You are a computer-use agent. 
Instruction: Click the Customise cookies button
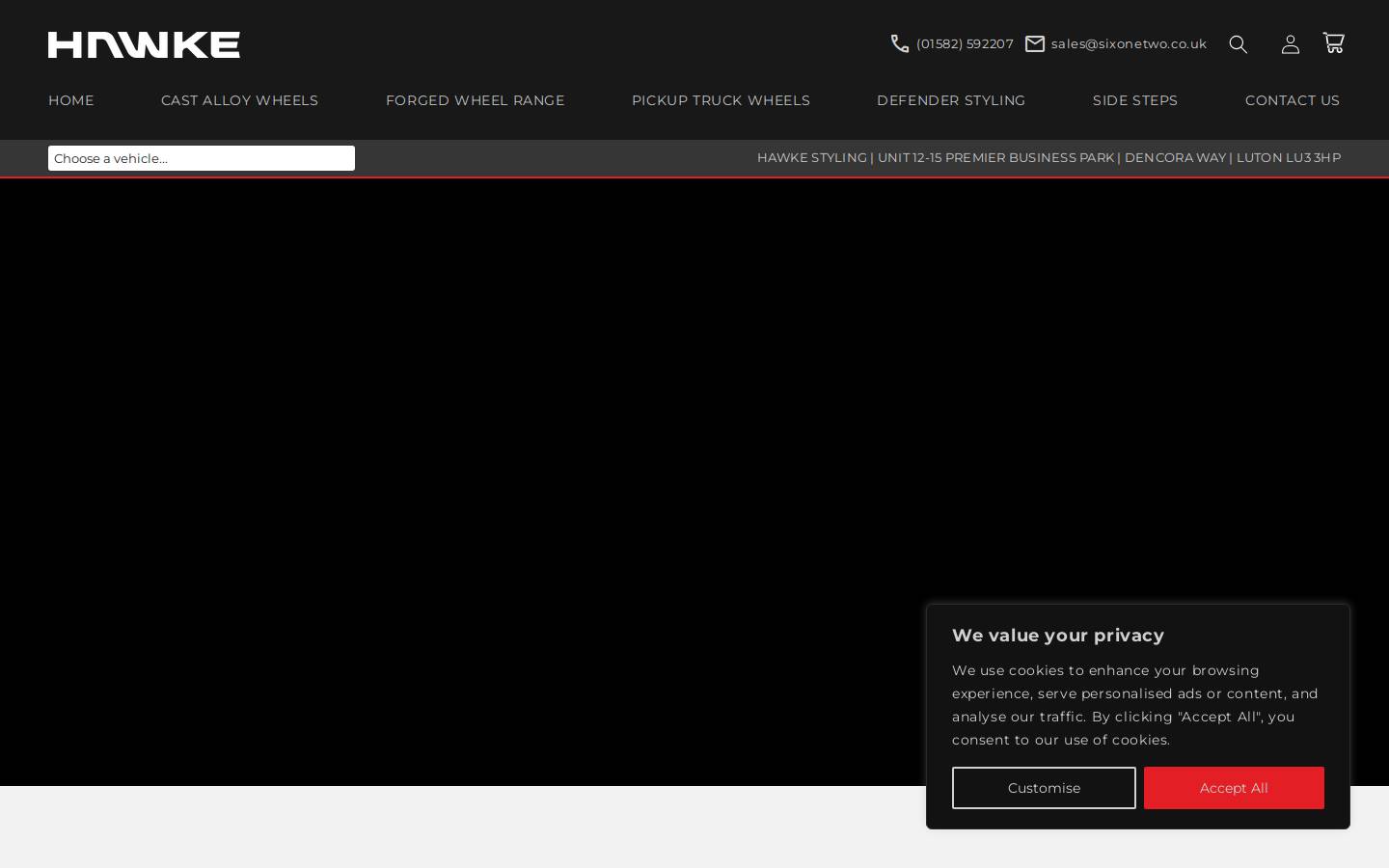click(1044, 788)
